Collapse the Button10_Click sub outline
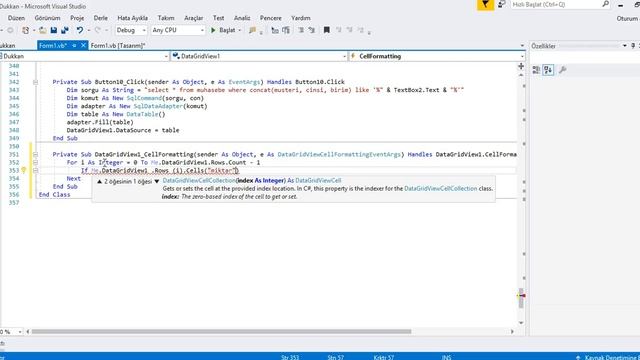The height and width of the screenshot is (360, 640). click(35, 82)
